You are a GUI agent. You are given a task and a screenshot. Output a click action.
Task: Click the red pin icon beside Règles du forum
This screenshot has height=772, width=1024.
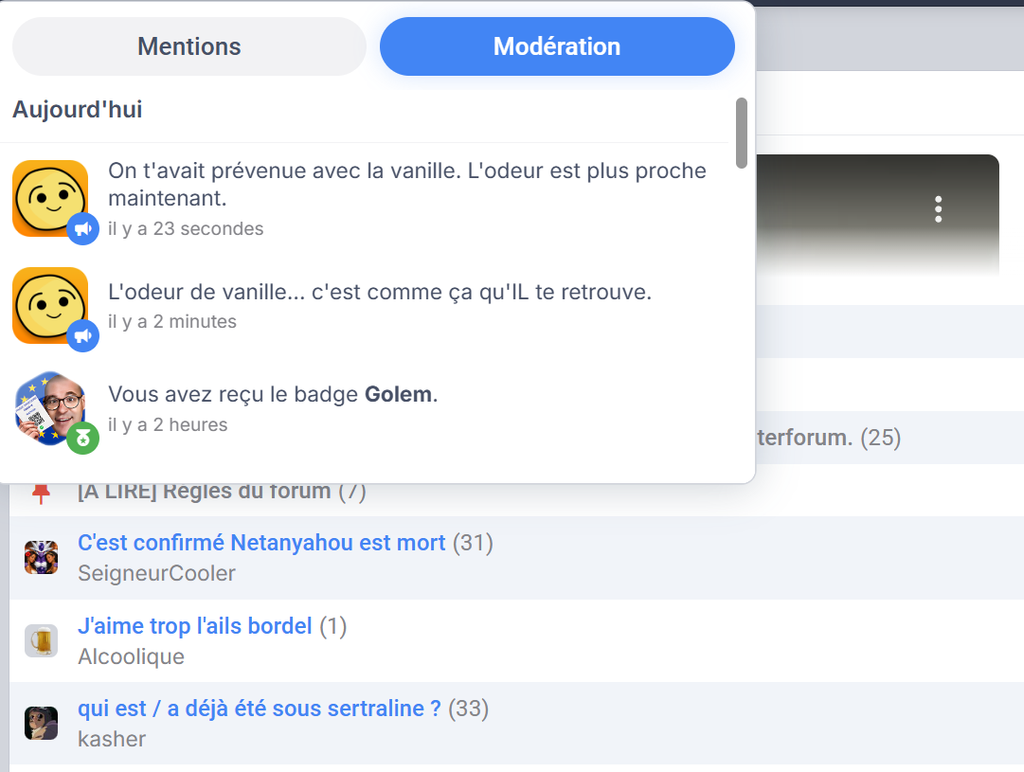point(41,493)
